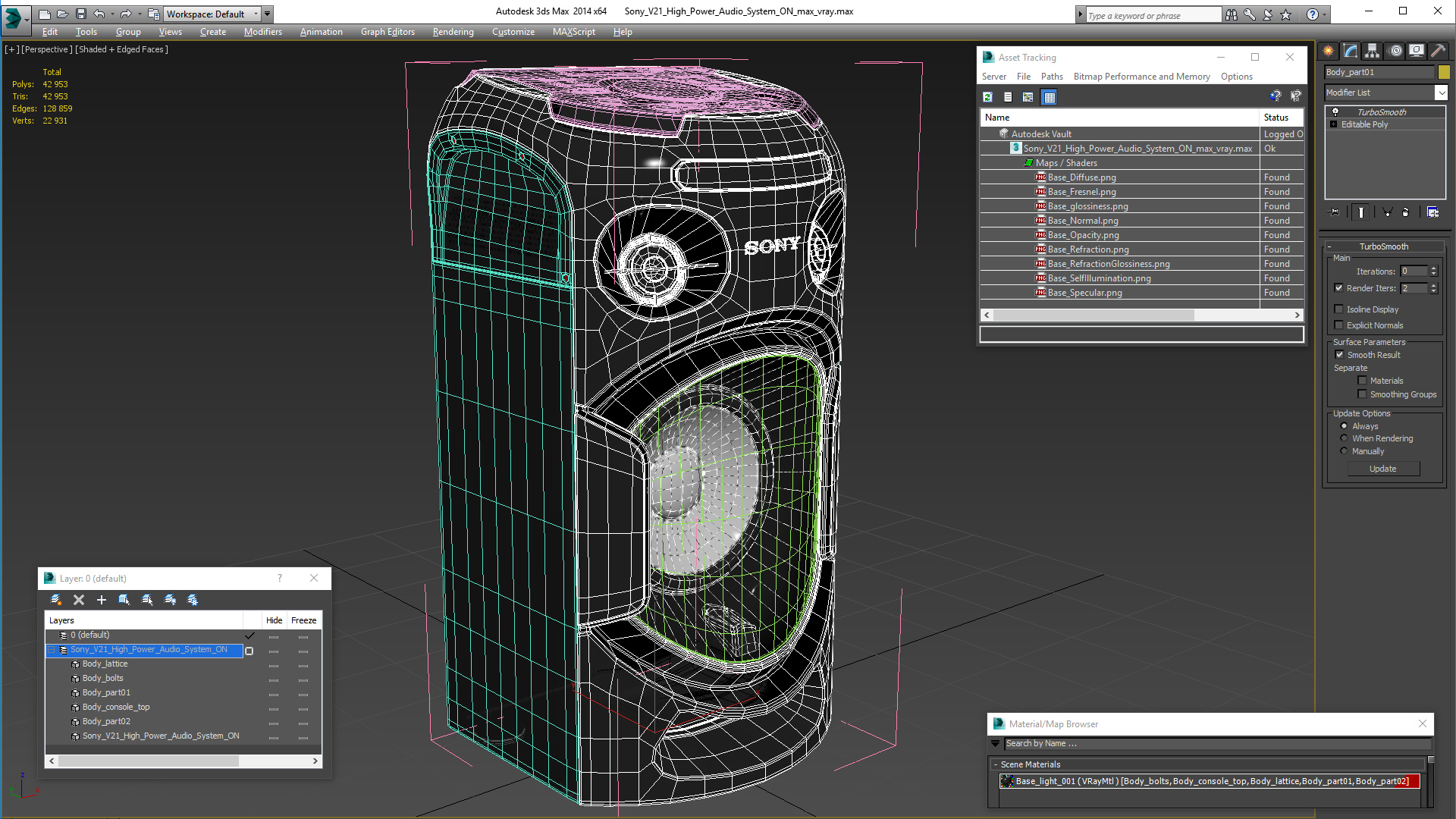Open the Modifier List dropdown

[x=1441, y=93]
